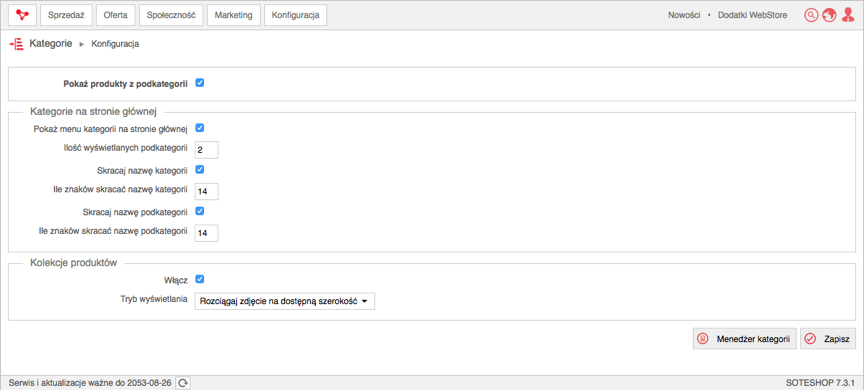864x390 pixels.
Task: Click the checkmark icon on Zapisz
Action: pyautogui.click(x=810, y=339)
